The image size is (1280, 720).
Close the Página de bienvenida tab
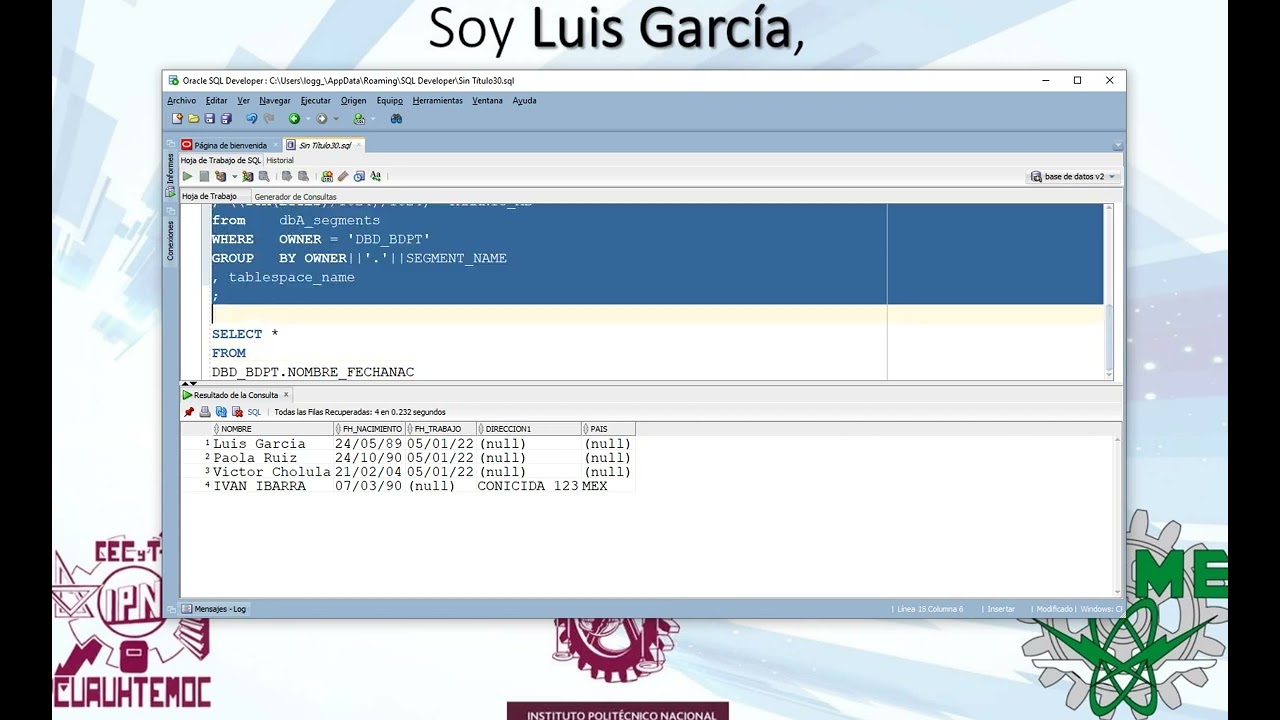tap(276, 146)
